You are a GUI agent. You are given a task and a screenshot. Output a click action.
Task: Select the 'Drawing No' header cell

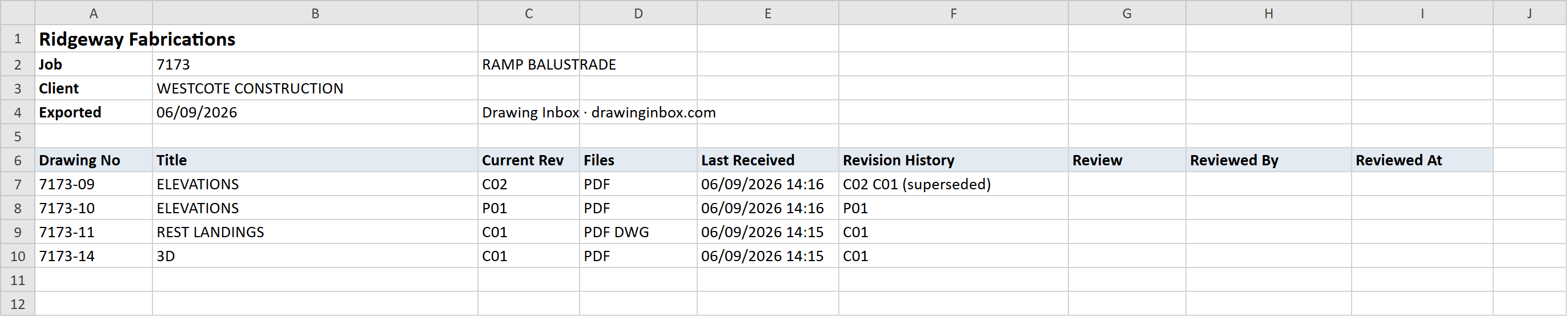[x=94, y=160]
